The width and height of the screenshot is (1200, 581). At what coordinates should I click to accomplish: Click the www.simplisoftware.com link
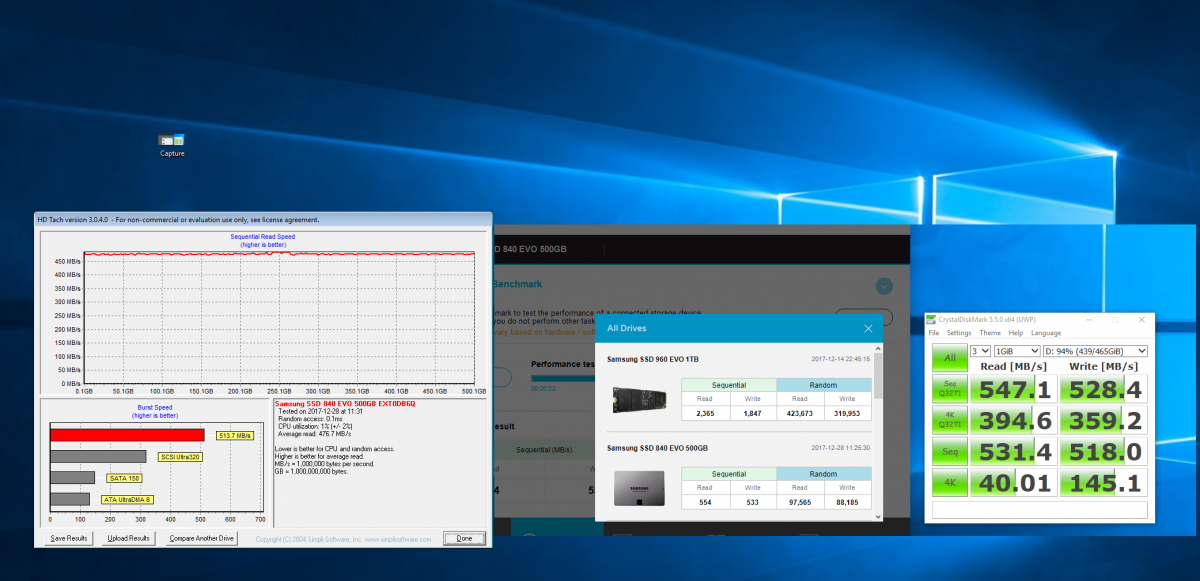tap(400, 539)
